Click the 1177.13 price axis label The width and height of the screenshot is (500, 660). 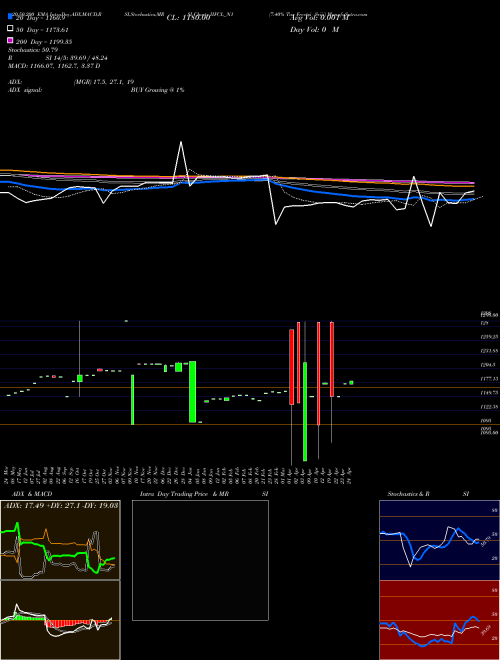coord(489,379)
